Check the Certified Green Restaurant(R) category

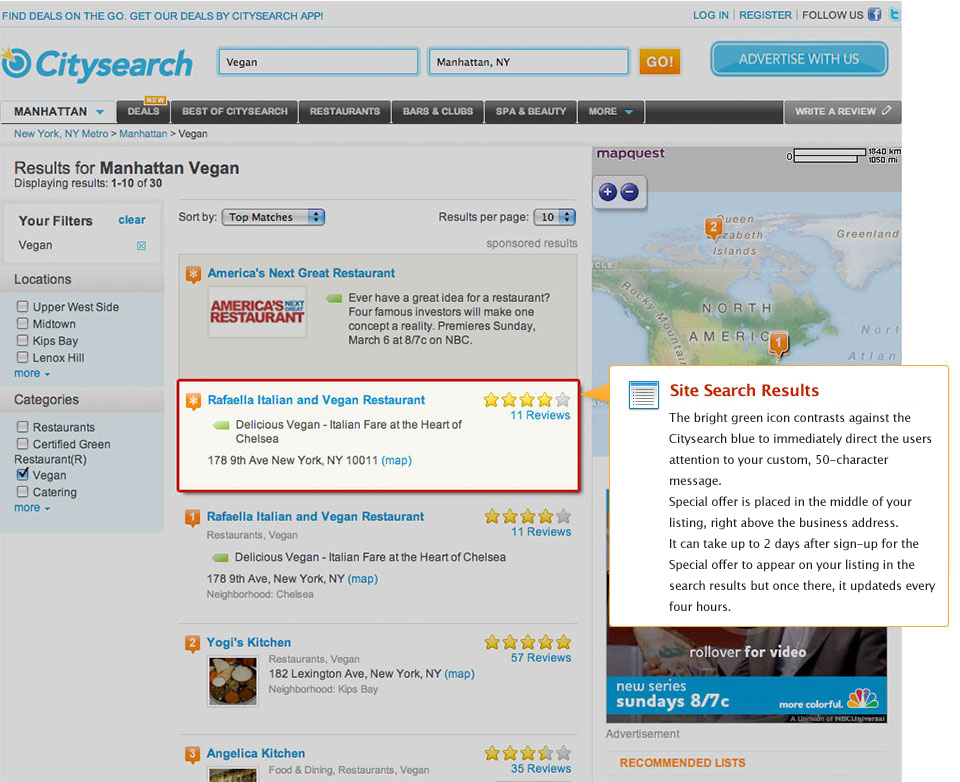(x=23, y=443)
